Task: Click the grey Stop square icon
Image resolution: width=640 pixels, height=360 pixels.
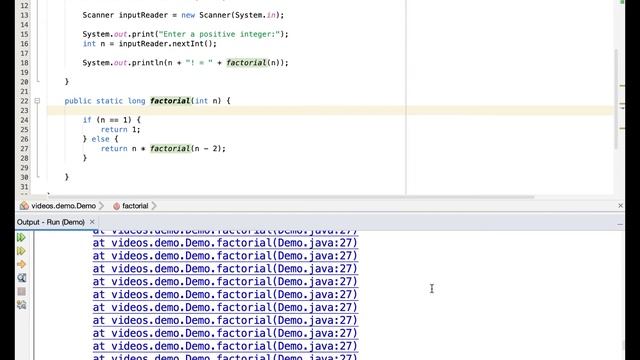Action: coord(21,291)
